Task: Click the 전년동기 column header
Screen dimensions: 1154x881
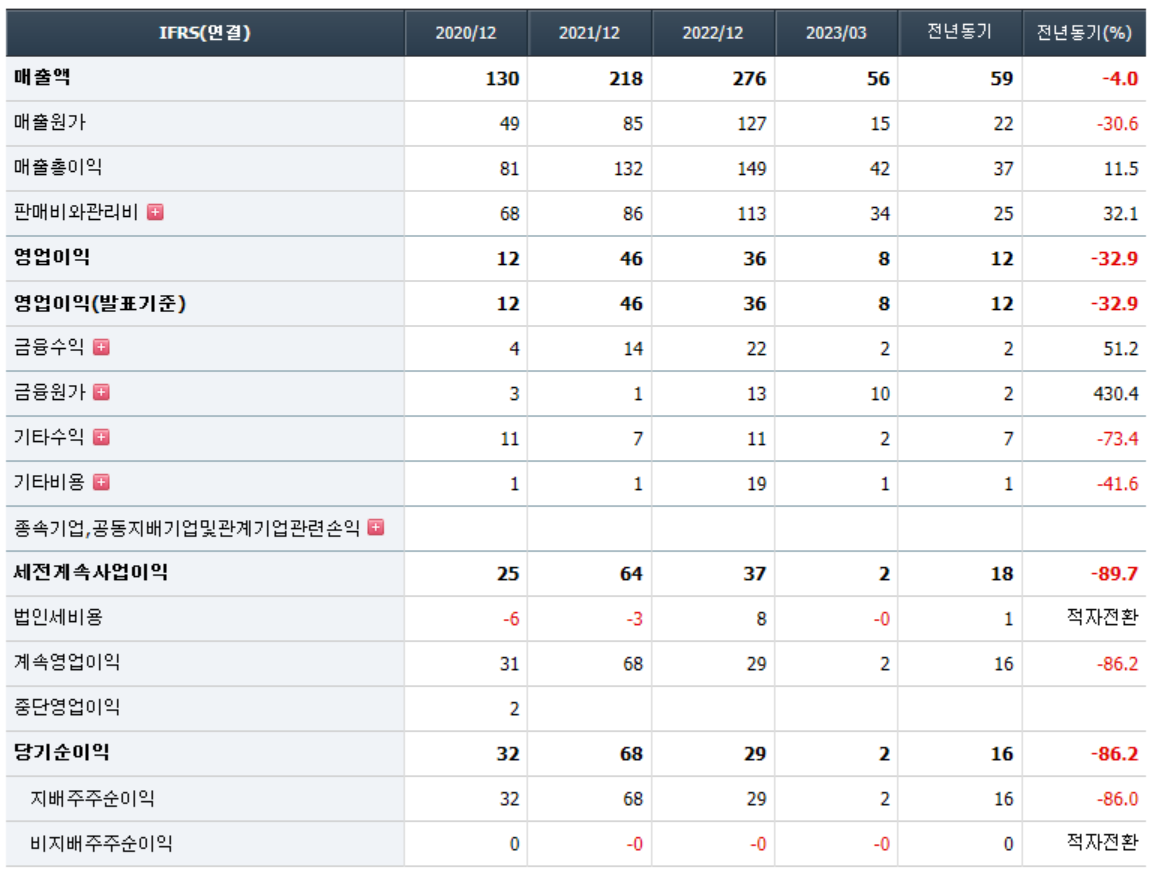Action: 960,32
